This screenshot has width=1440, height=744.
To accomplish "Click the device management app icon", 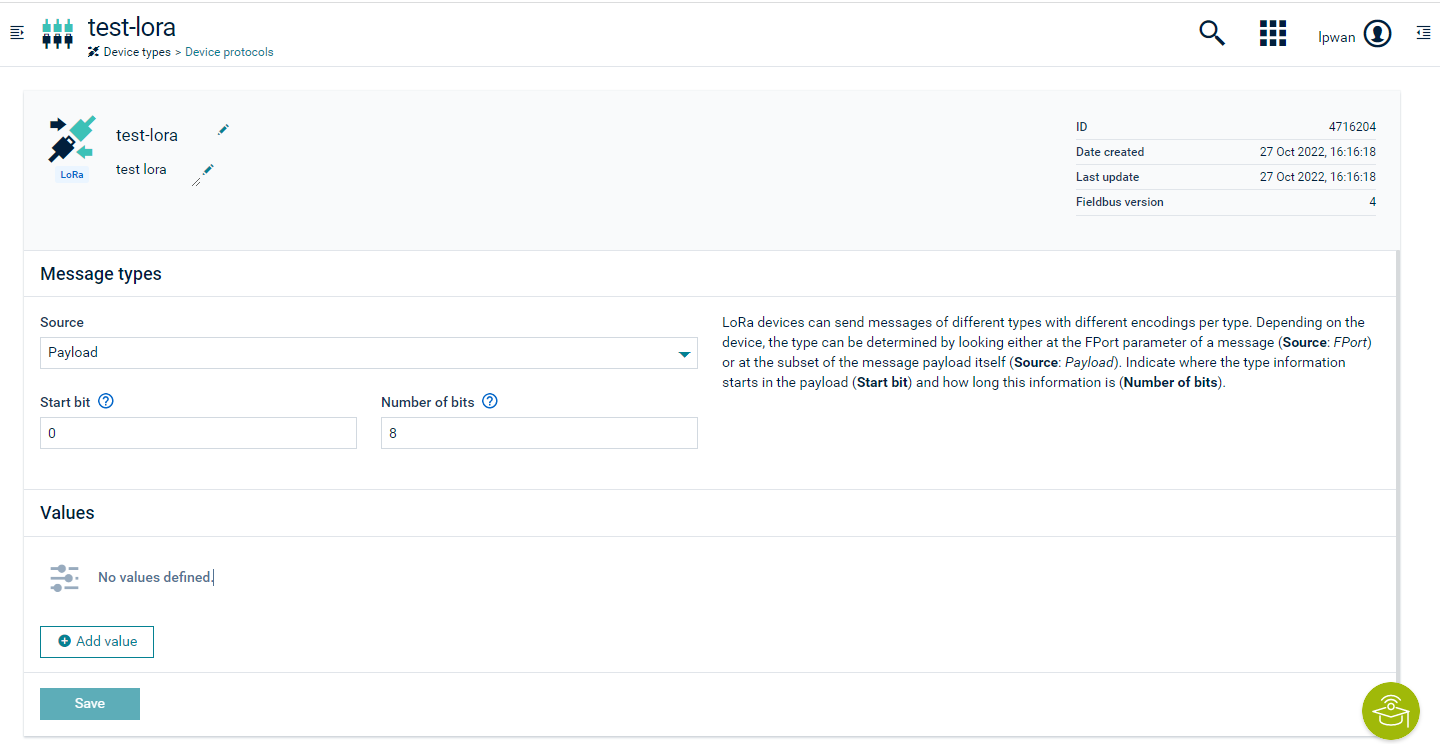I will coord(57,33).
